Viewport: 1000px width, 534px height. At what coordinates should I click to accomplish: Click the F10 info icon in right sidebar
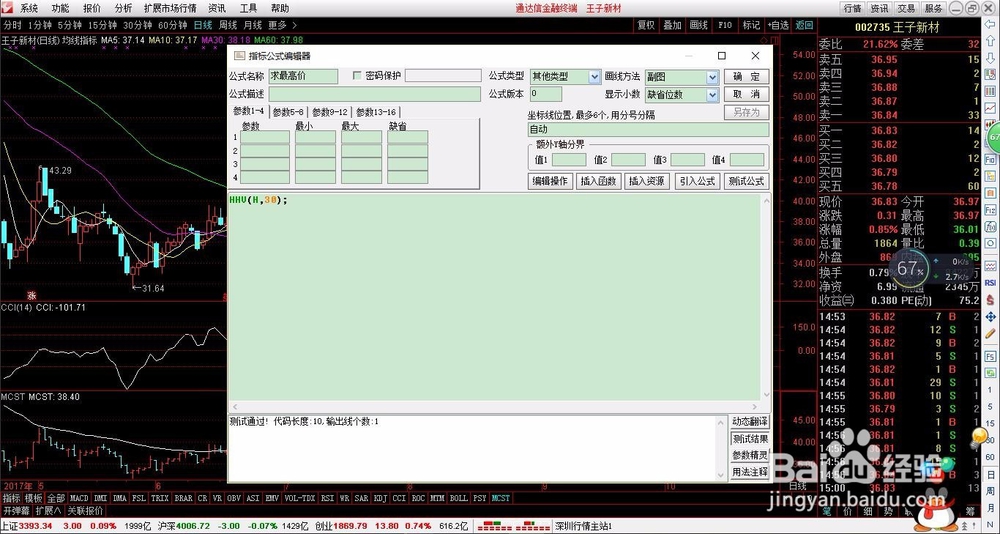pyautogui.click(x=990, y=158)
